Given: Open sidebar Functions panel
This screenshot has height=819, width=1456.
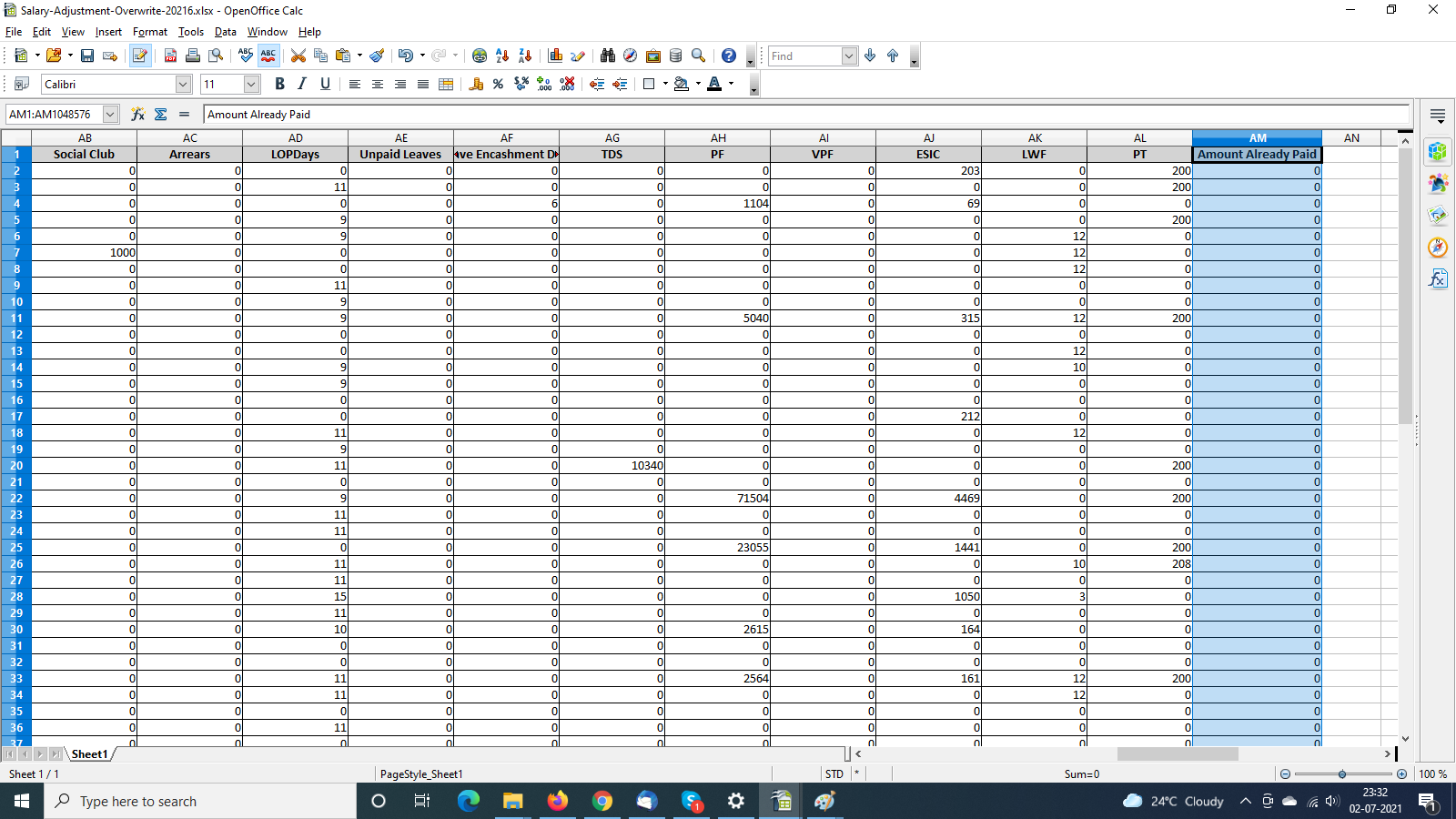Looking at the screenshot, I should (x=1438, y=278).
